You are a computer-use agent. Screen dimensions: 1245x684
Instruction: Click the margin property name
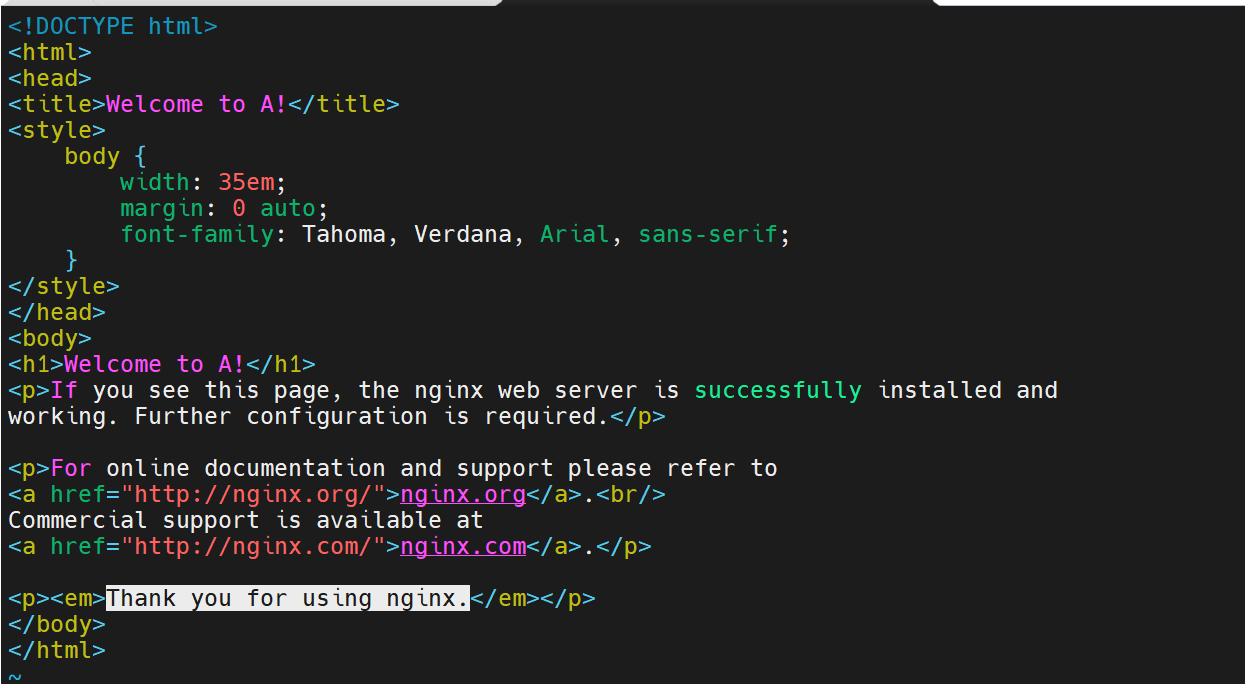pyautogui.click(x=161, y=208)
